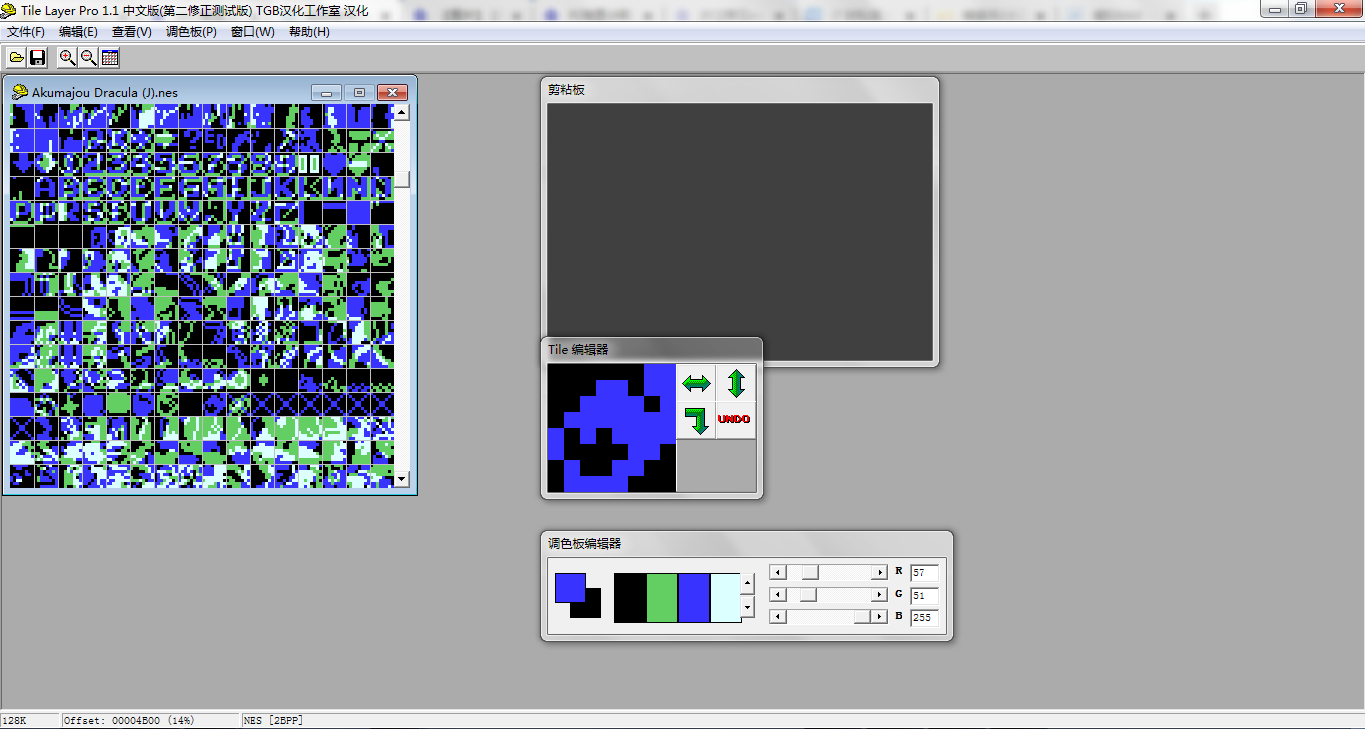This screenshot has height=729, width=1365.
Task: Open the 窗口(W) menu
Action: point(252,32)
